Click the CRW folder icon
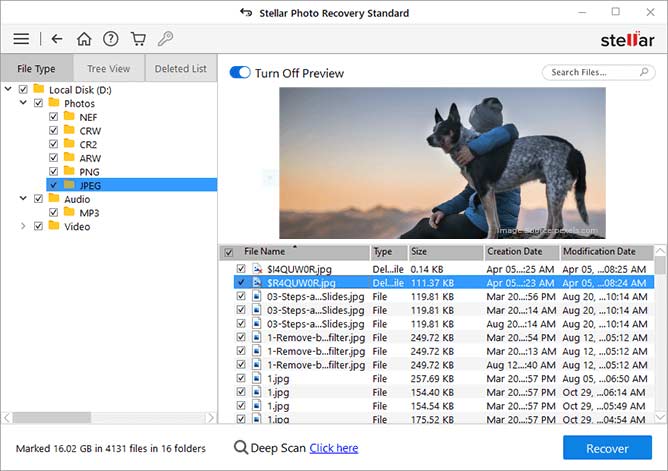Viewport: 668px width, 471px height. 69,130
